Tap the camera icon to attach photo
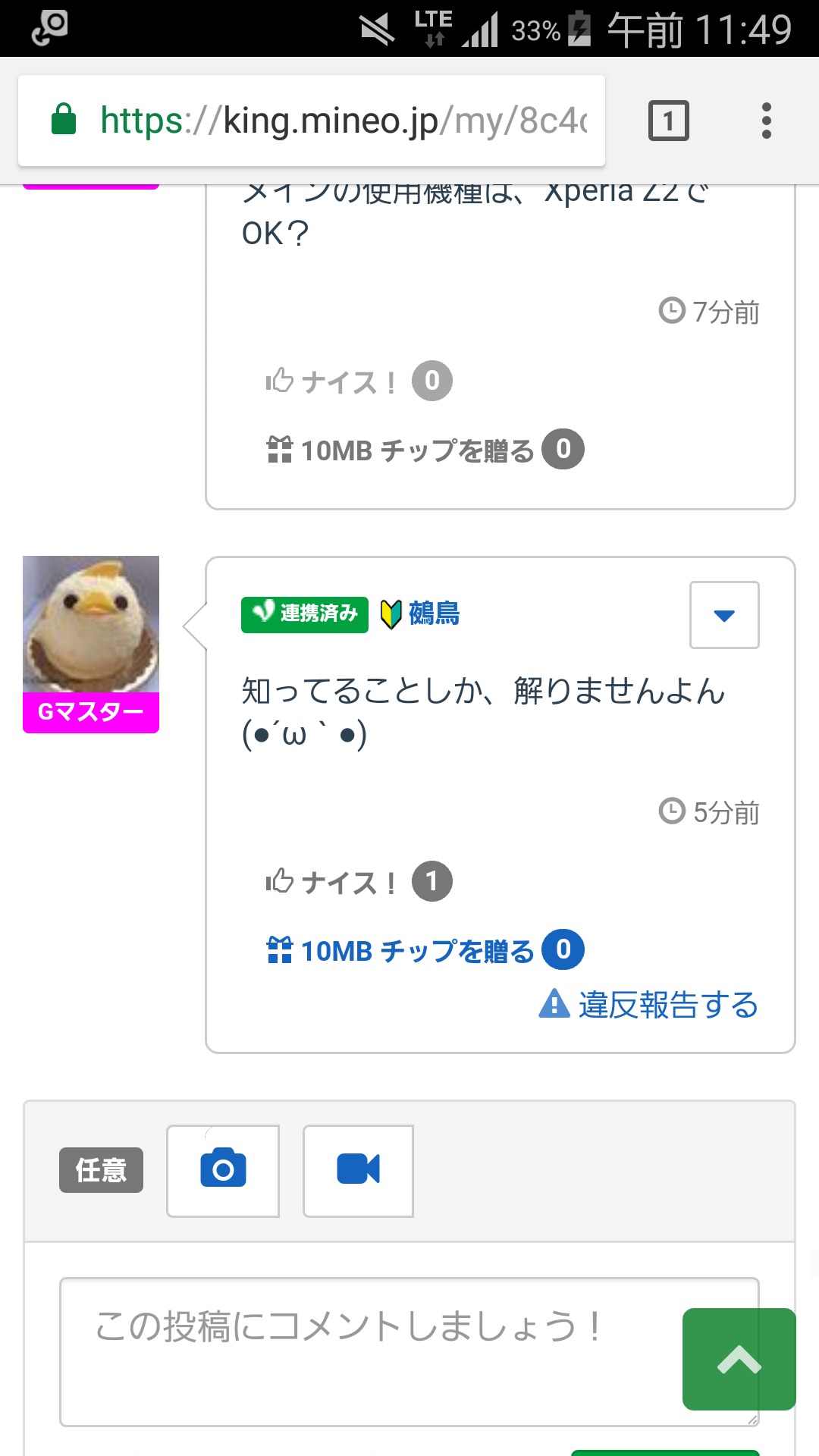The image size is (819, 1456). (x=223, y=1170)
